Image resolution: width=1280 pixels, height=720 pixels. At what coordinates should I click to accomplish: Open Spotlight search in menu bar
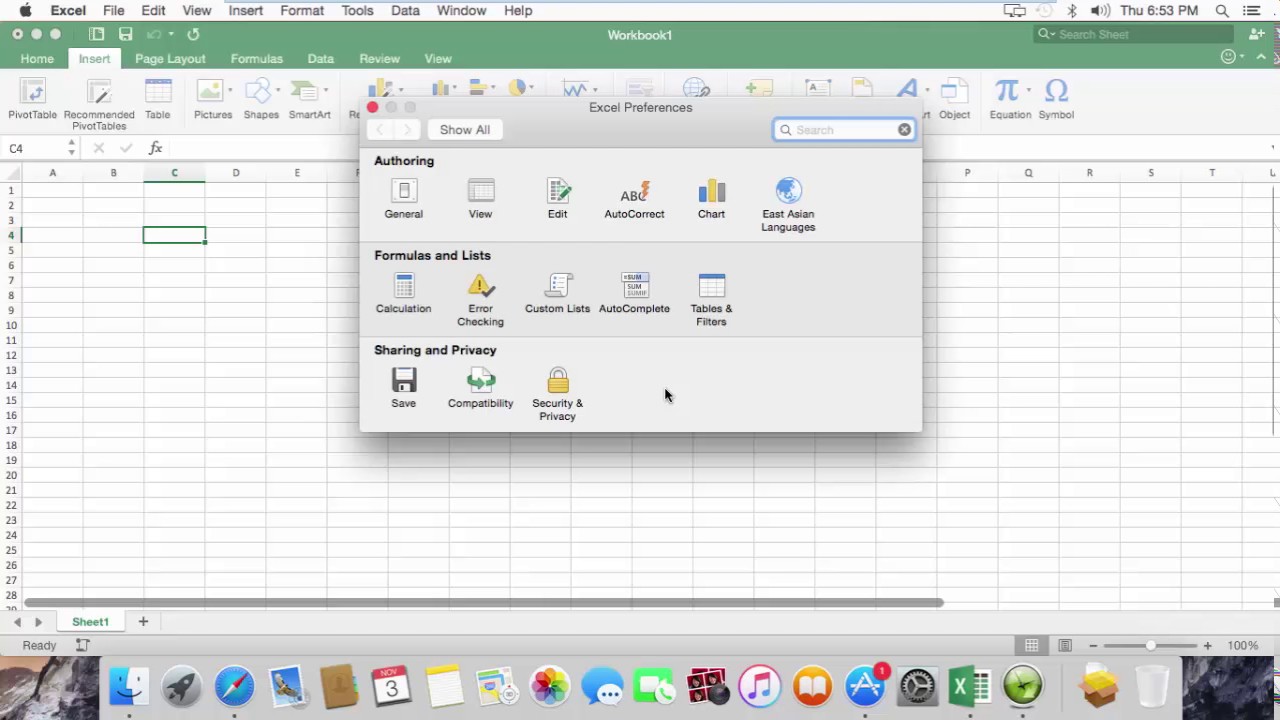click(1222, 10)
